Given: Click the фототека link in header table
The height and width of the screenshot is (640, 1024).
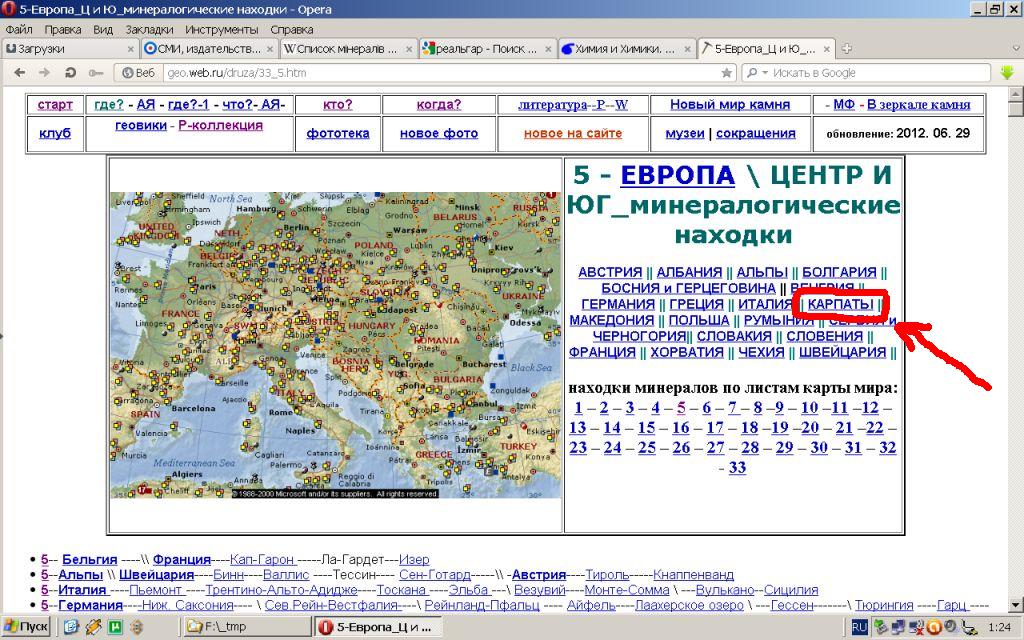Looking at the screenshot, I should coord(337,133).
